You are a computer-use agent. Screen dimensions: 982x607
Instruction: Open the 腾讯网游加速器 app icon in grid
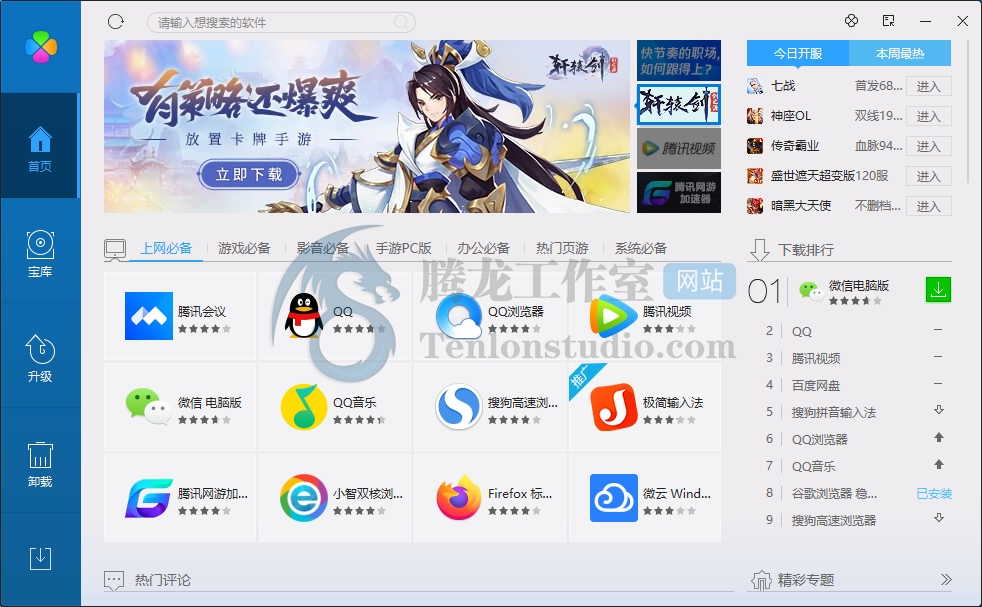coord(149,498)
